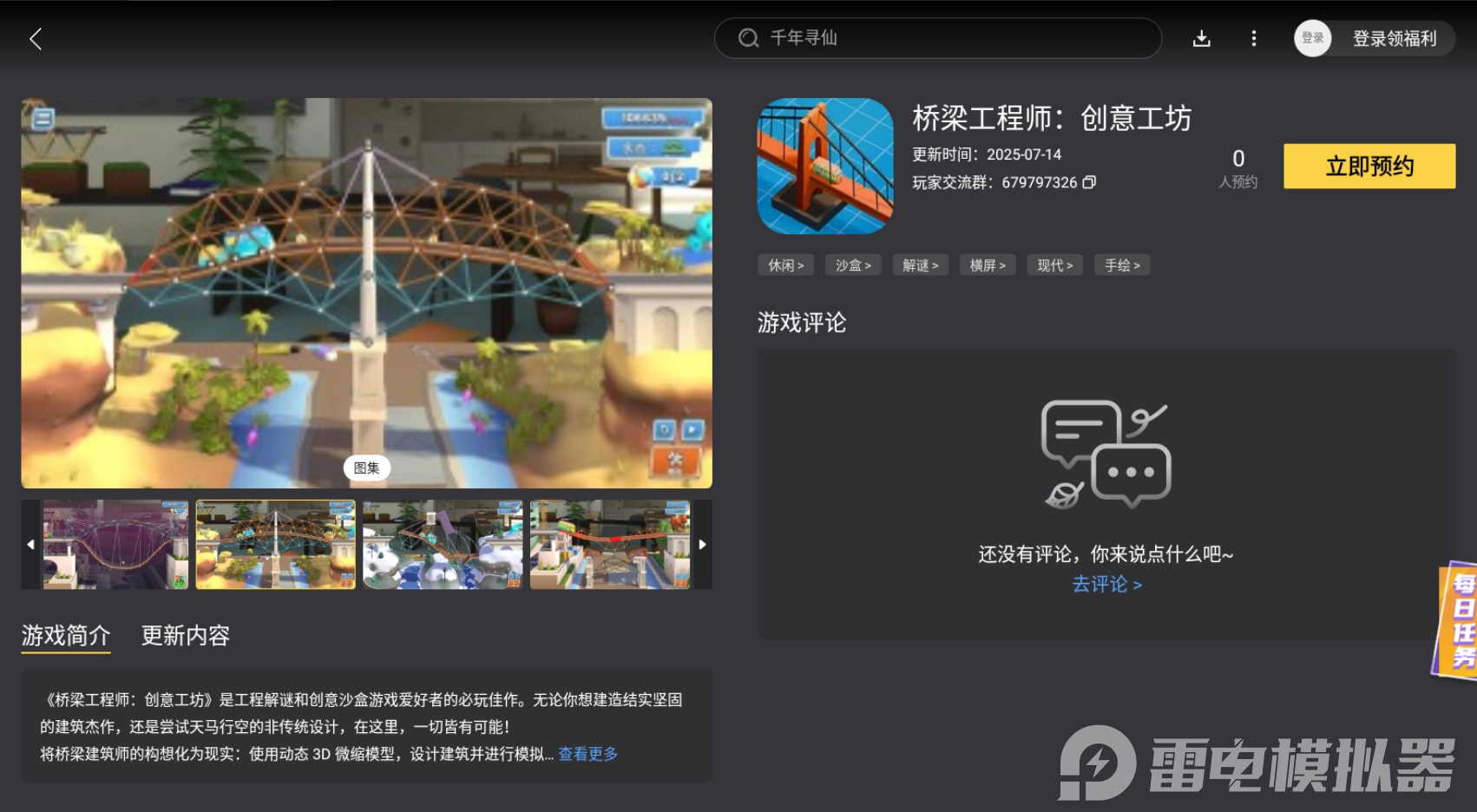The width and height of the screenshot is (1477, 812).
Task: Open the large bridge screenshot preview
Action: 367,293
